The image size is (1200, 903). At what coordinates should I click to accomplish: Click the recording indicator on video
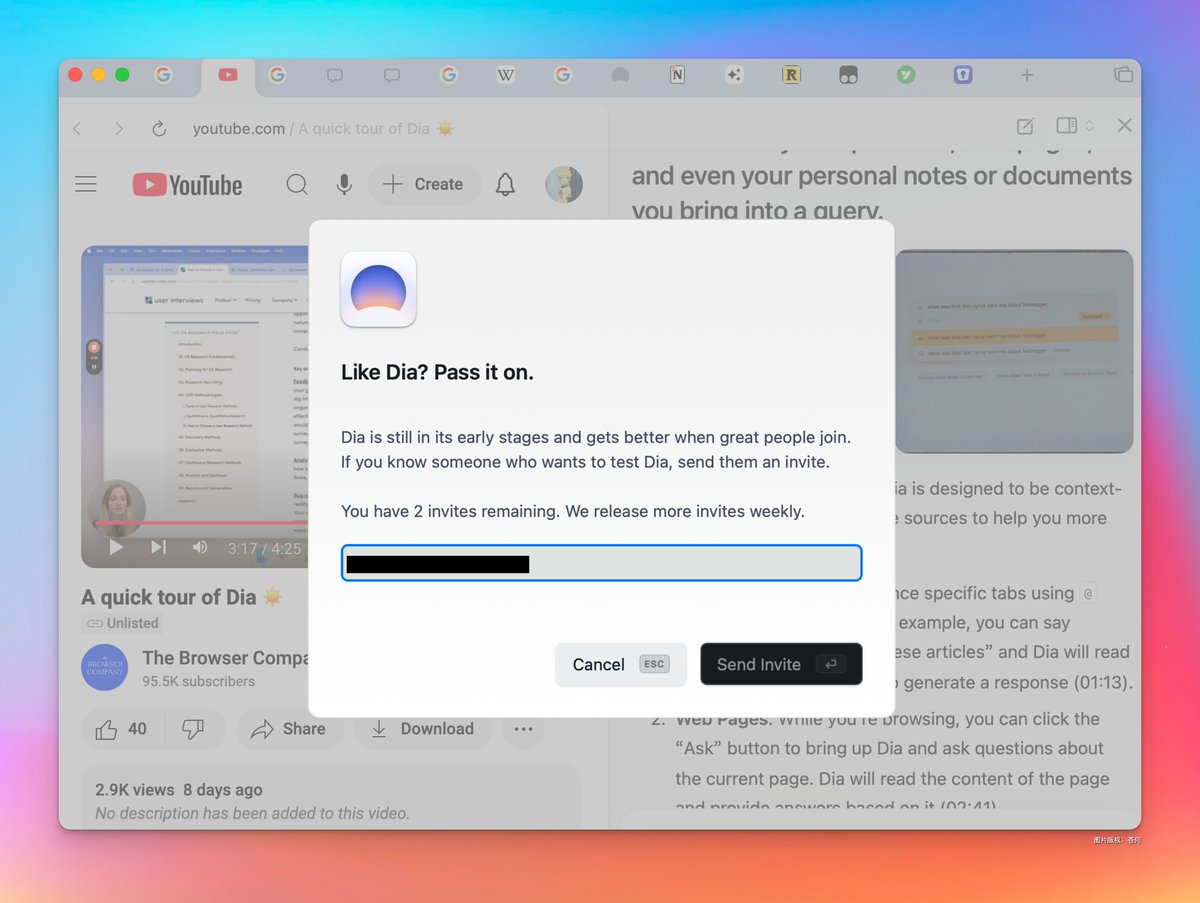(x=95, y=357)
